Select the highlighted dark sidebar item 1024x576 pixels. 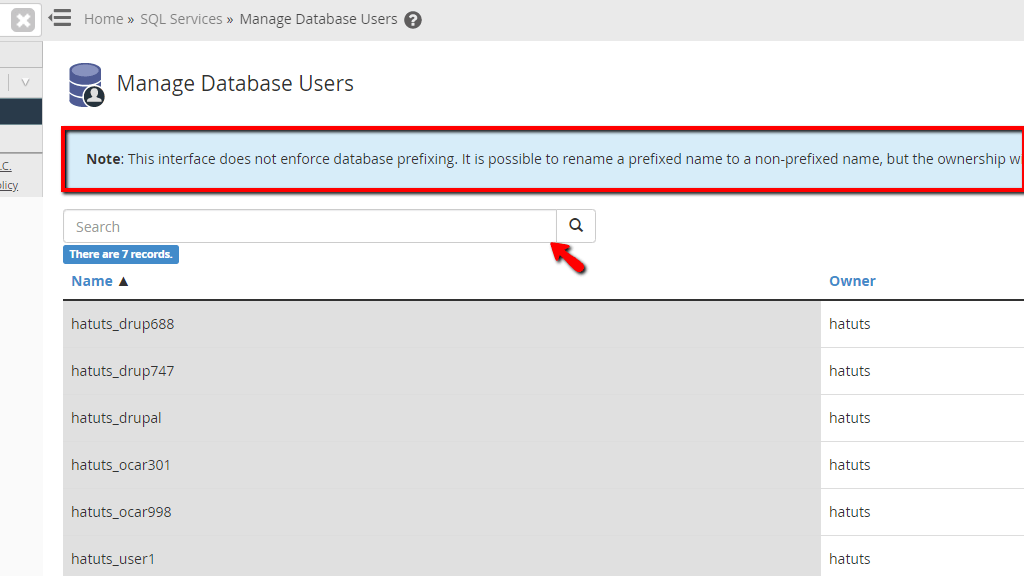coord(21,112)
